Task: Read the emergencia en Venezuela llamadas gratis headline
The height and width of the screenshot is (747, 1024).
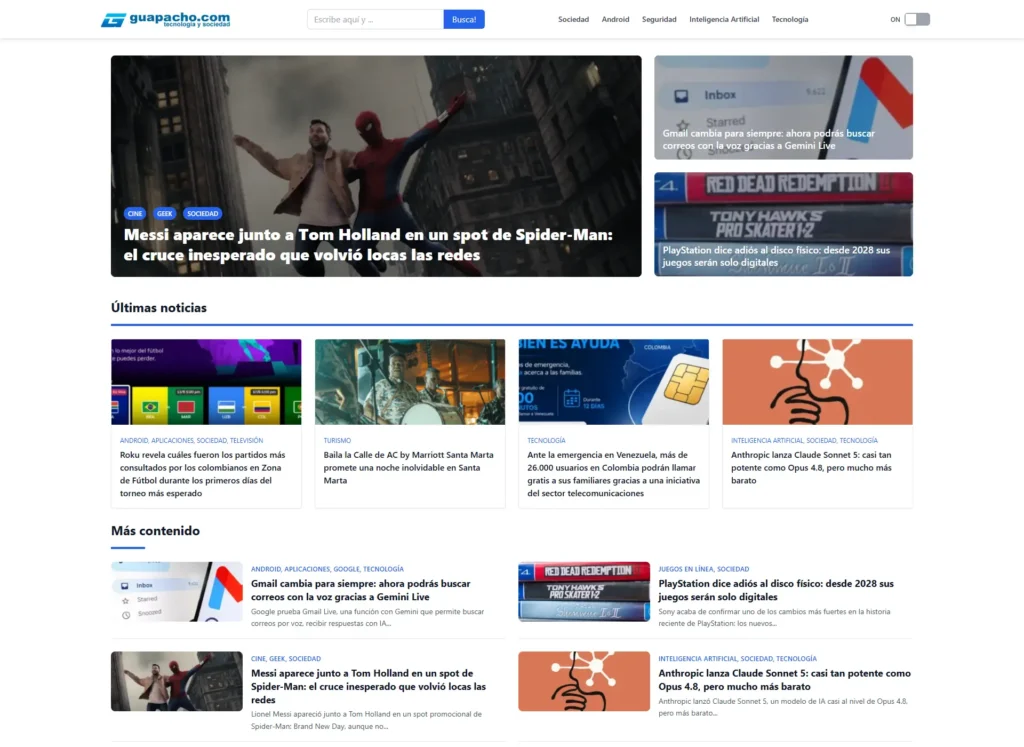Action: [x=613, y=474]
